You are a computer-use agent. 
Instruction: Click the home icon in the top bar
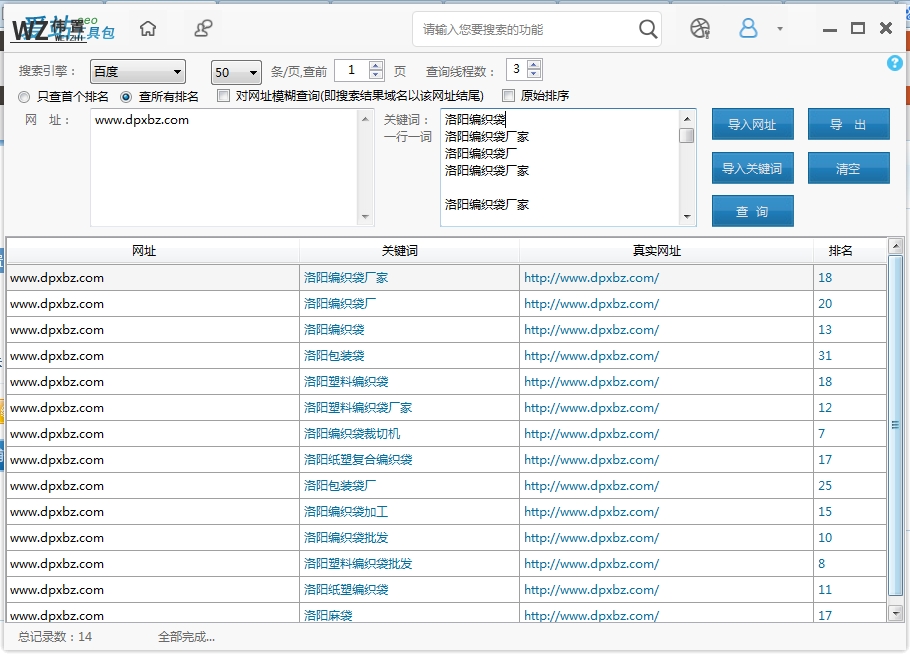click(148, 29)
